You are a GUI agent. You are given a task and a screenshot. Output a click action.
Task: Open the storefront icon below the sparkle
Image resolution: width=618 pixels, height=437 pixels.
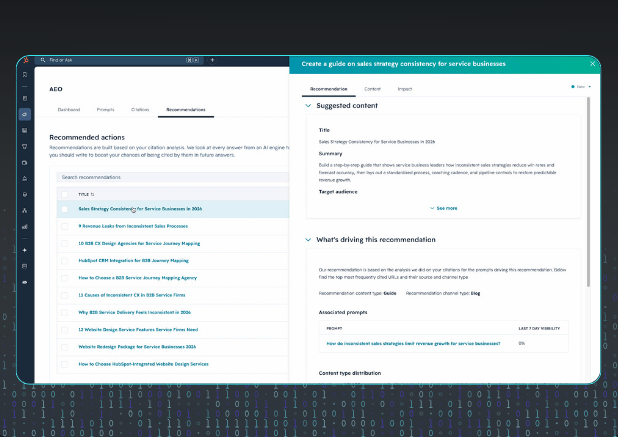tap(25, 266)
